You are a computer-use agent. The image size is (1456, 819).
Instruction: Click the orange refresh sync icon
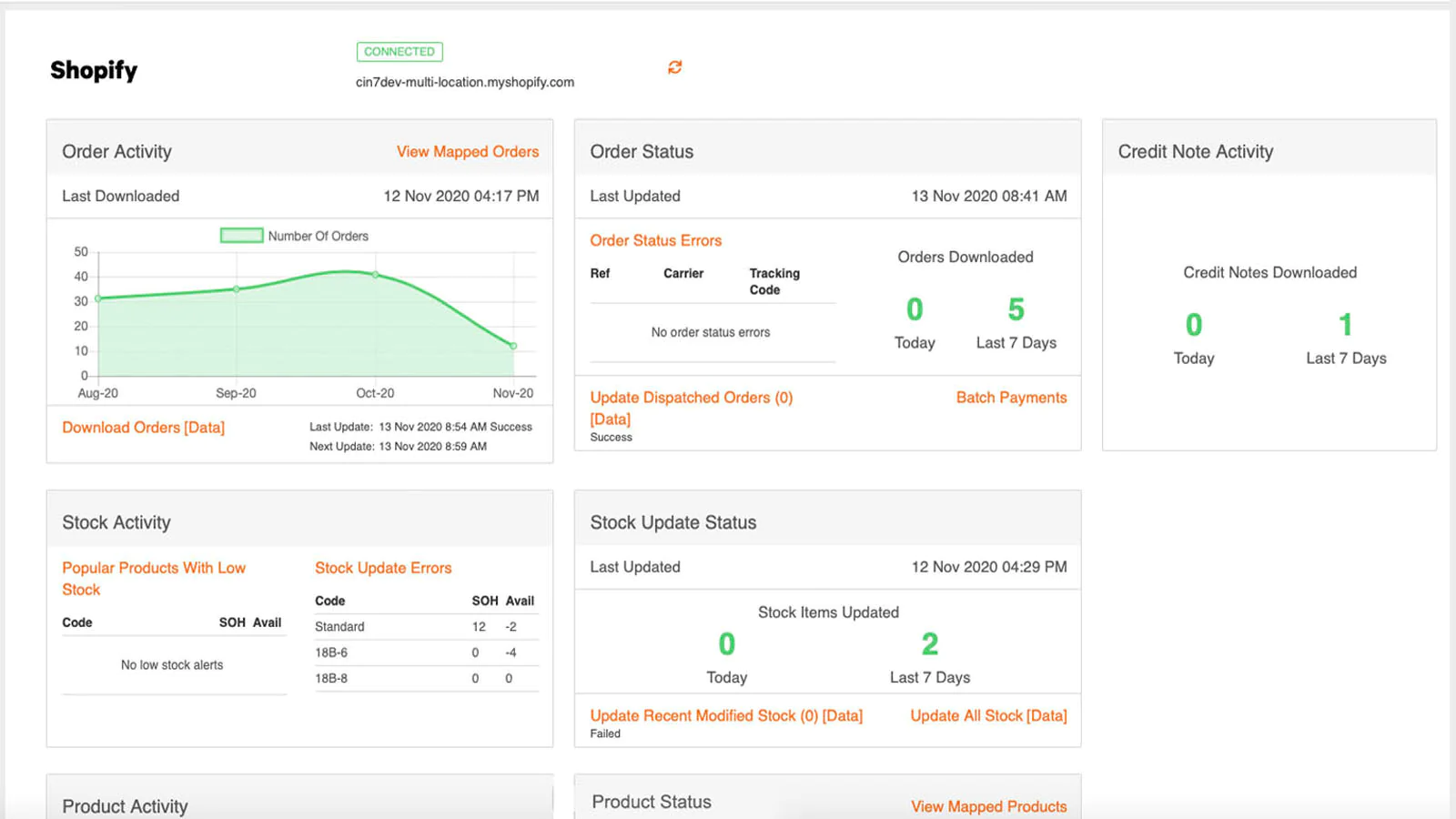click(674, 67)
